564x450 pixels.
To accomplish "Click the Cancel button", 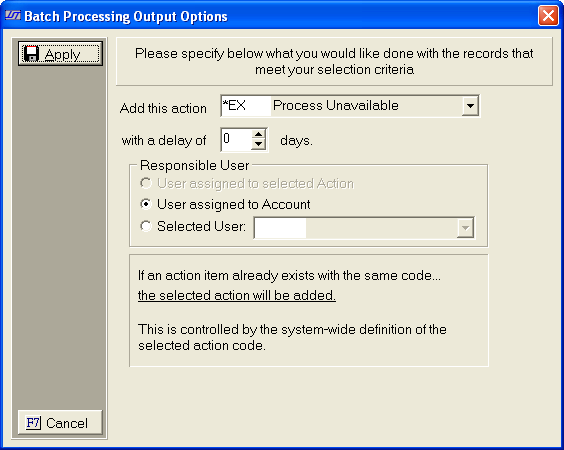I will click(x=60, y=423).
